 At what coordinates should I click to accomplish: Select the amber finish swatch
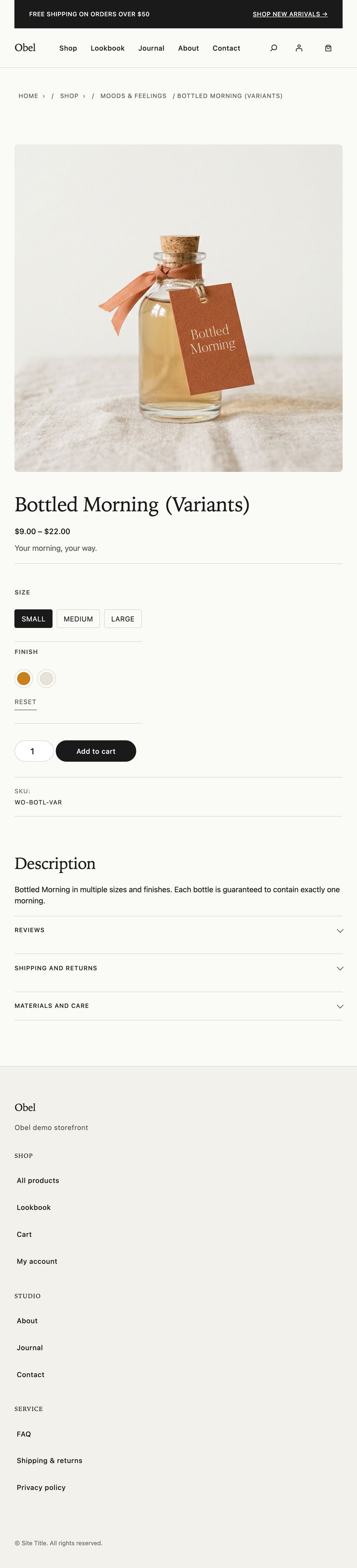(24, 678)
